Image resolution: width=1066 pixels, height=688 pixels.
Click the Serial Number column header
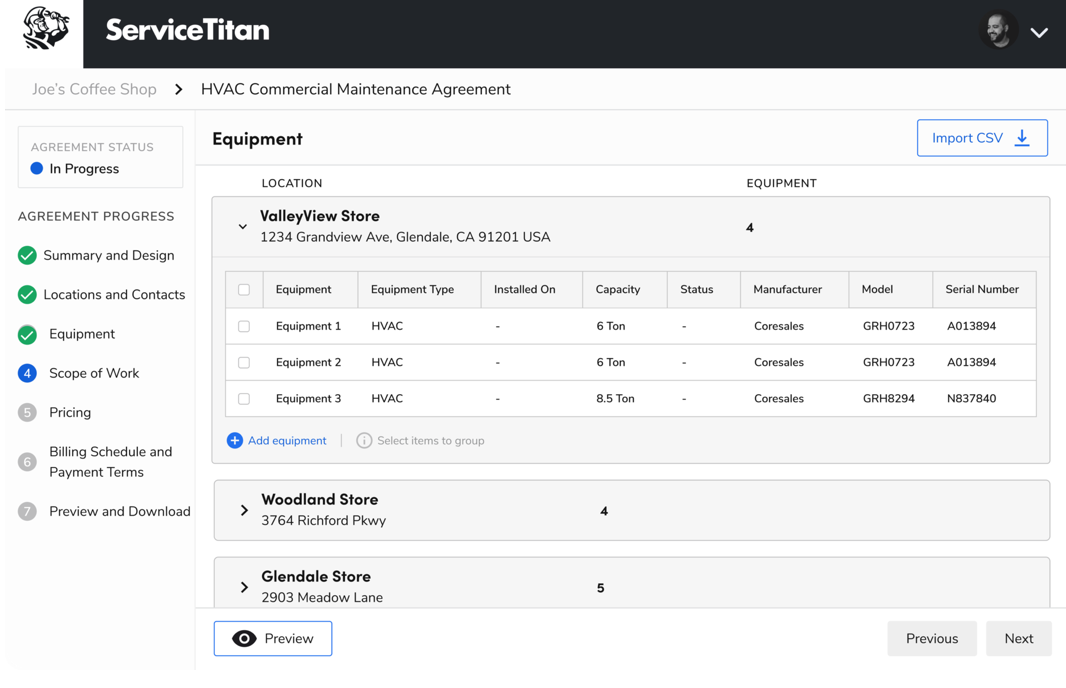pyautogui.click(x=982, y=289)
